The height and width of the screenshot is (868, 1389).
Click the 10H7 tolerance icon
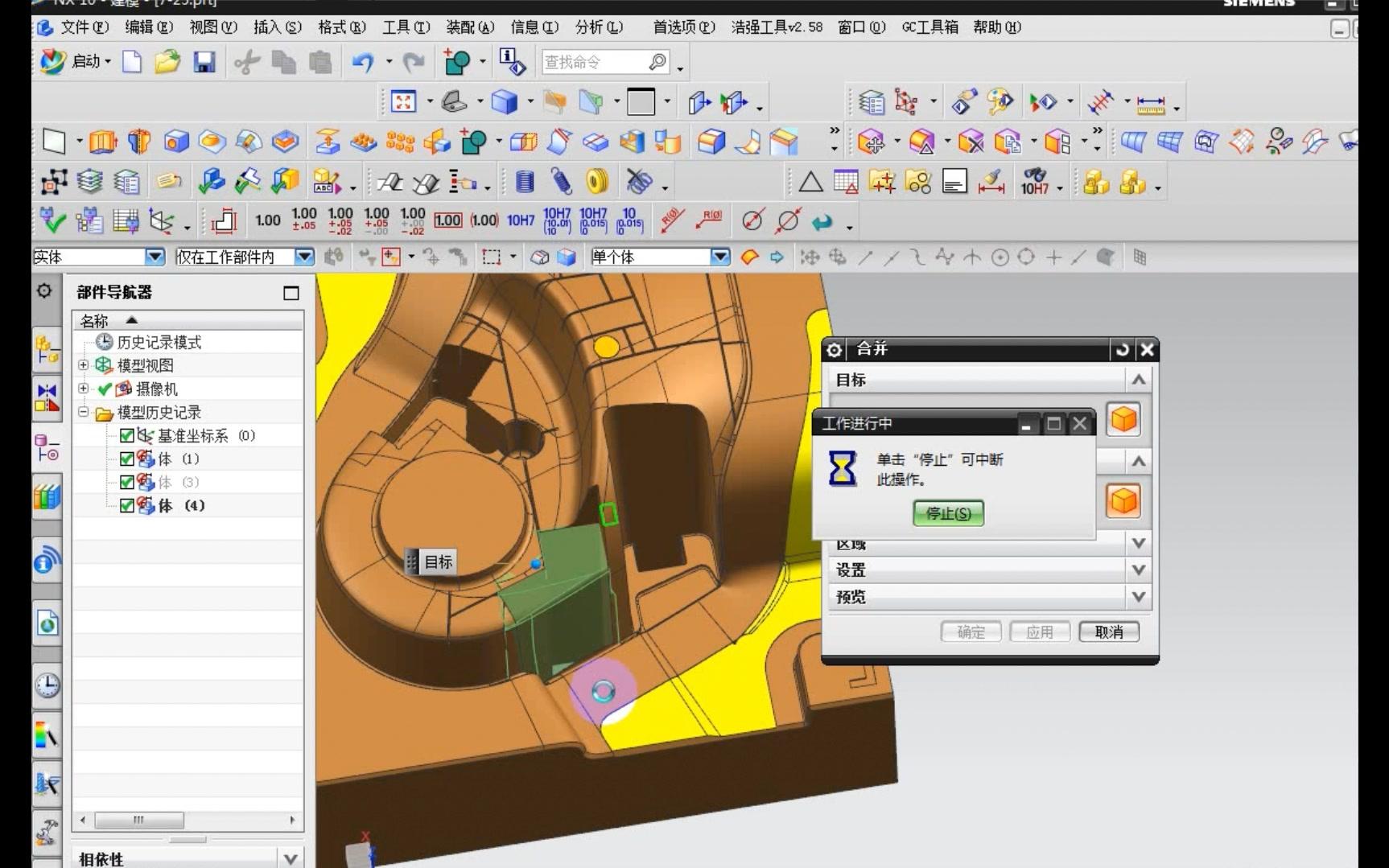click(x=521, y=220)
